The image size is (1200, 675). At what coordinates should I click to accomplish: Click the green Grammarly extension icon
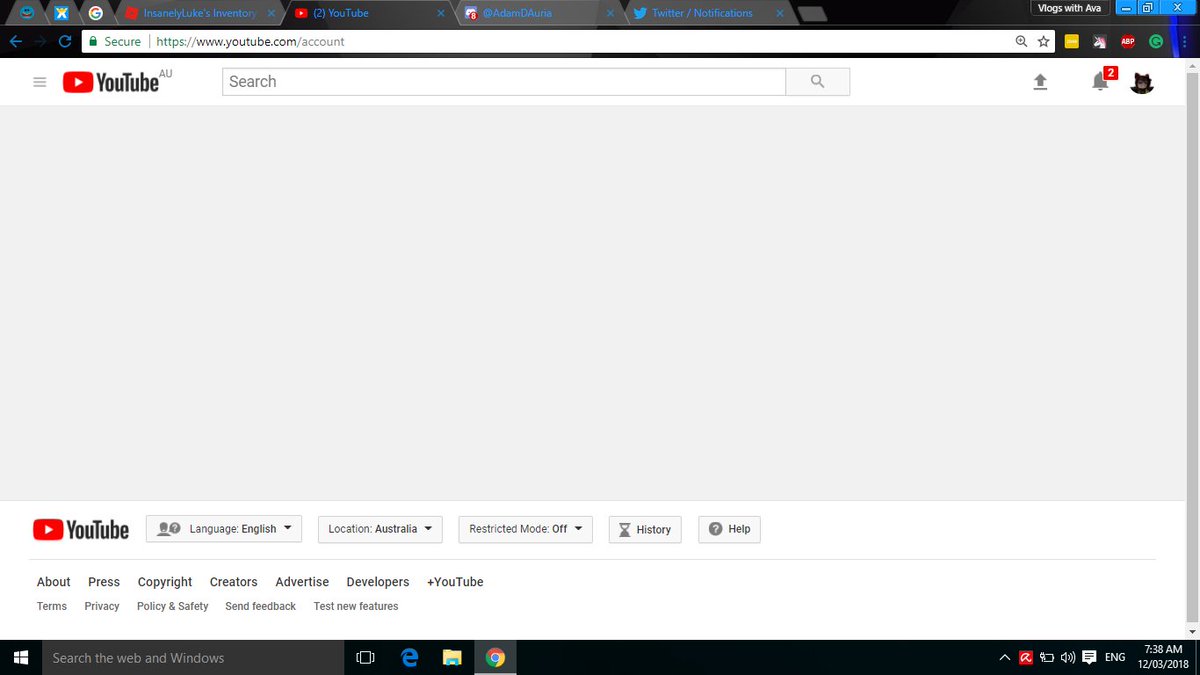(1157, 41)
